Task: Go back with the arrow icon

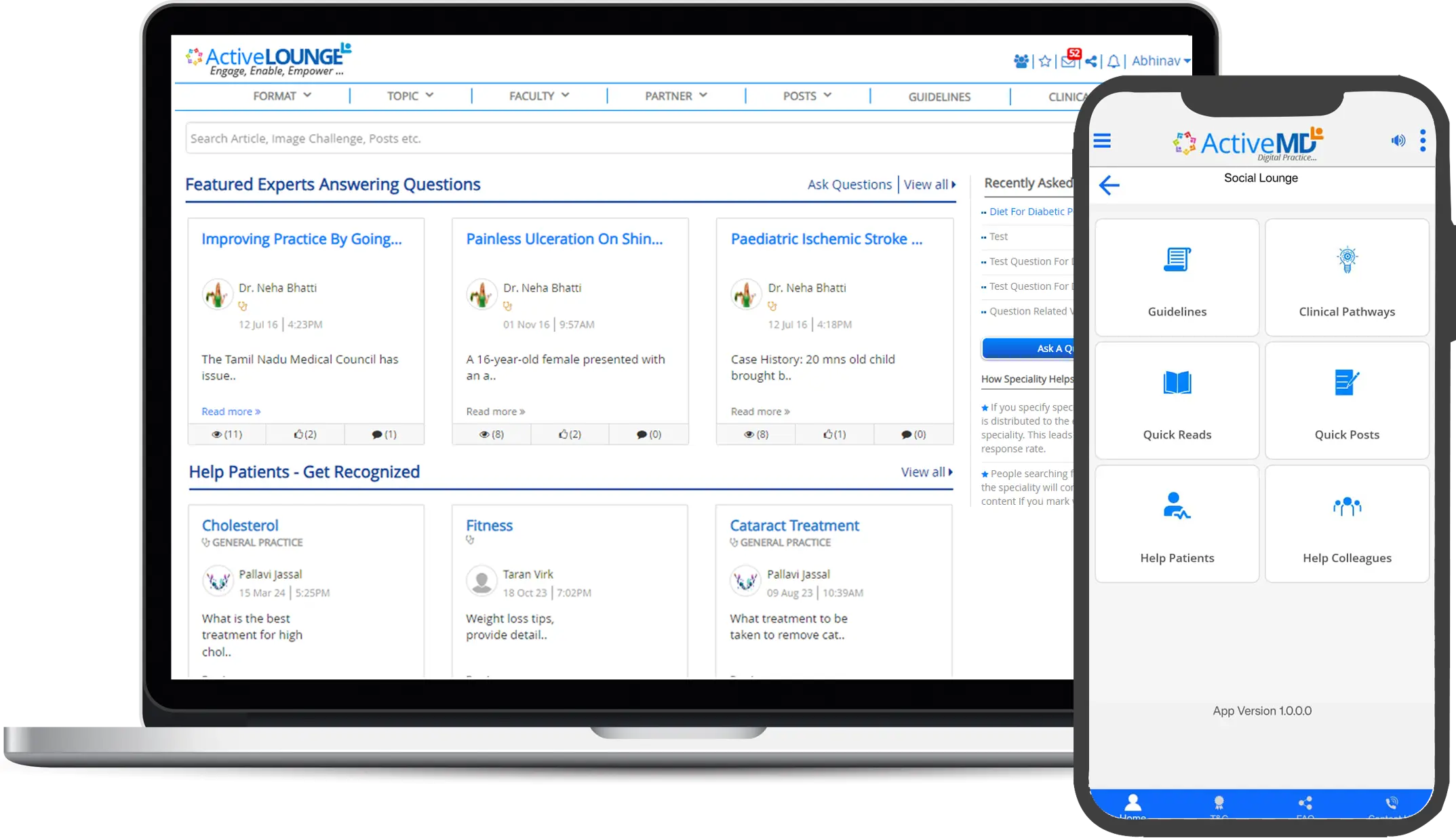Action: (1109, 185)
